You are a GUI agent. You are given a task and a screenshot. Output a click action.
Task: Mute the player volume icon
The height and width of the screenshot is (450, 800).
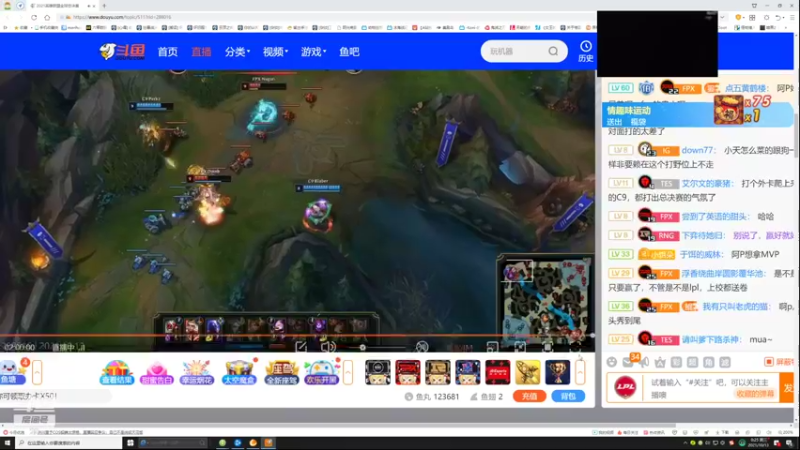[x=328, y=347]
